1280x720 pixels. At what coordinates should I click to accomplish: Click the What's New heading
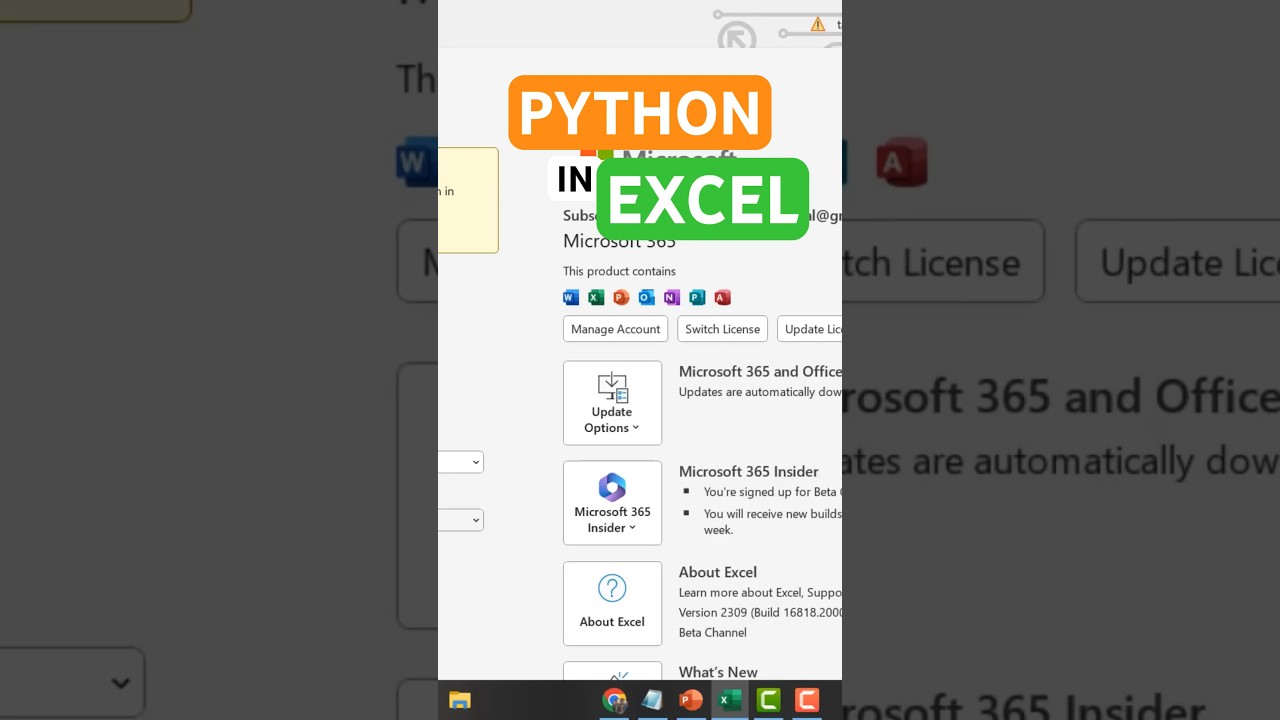[x=718, y=672]
